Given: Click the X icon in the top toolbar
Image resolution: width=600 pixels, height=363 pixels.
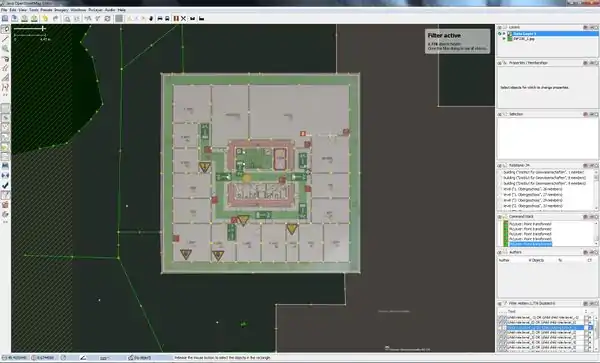Looking at the screenshot, I should point(183,18).
